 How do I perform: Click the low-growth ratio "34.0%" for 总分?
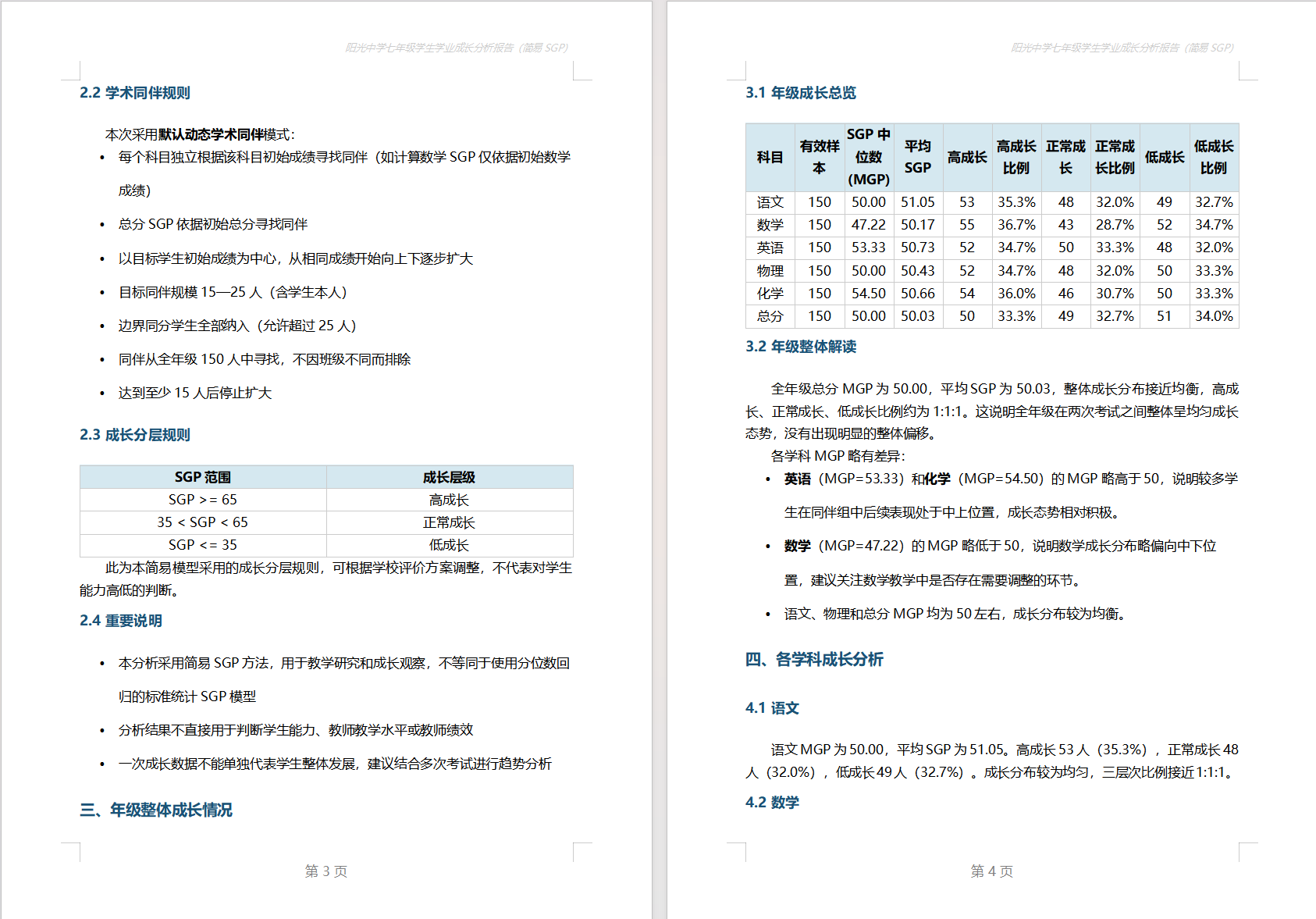(1214, 316)
